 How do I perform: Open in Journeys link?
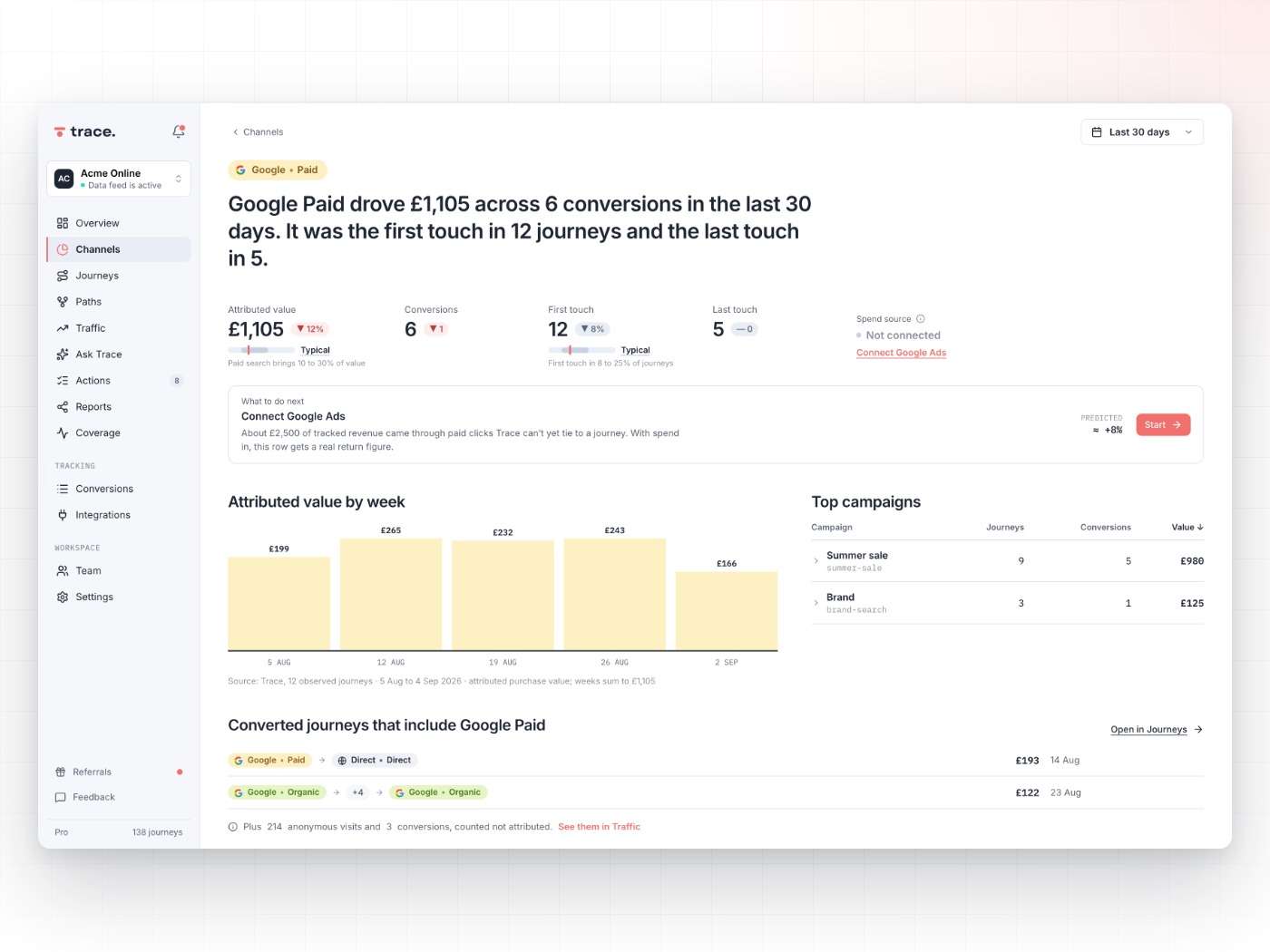1157,730
